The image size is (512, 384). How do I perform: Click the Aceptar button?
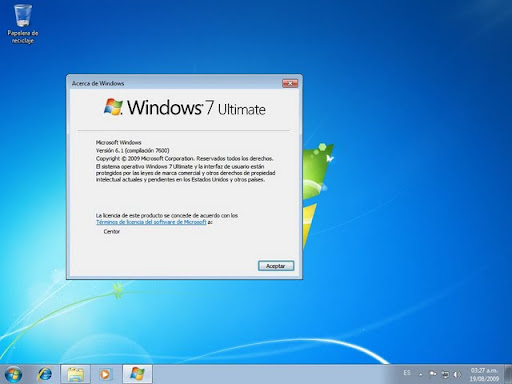(276, 266)
